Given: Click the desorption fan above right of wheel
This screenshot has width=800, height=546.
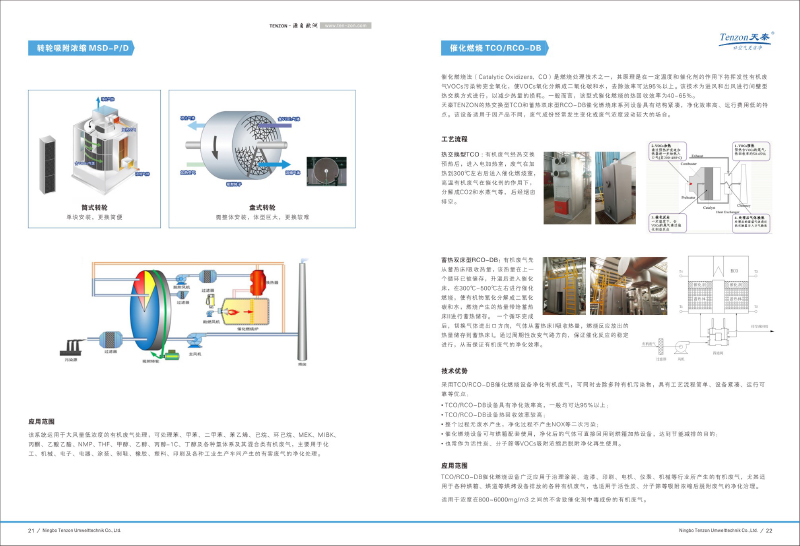Looking at the screenshot, I should click(x=182, y=279).
